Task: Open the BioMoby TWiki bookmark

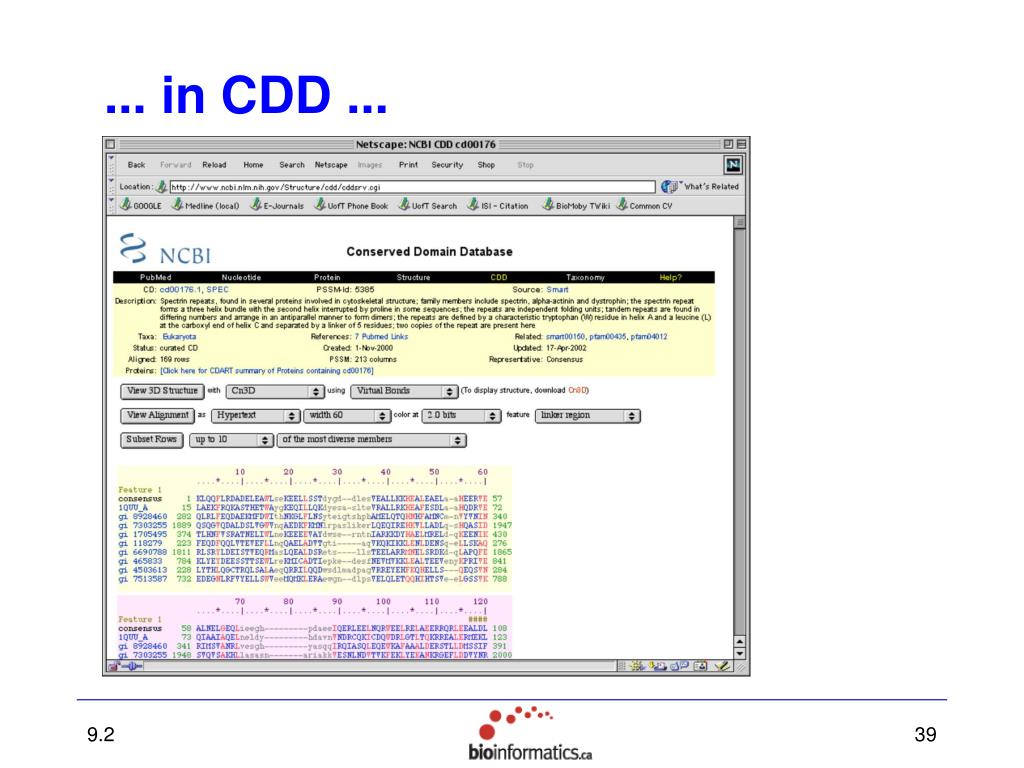Action: click(x=577, y=206)
